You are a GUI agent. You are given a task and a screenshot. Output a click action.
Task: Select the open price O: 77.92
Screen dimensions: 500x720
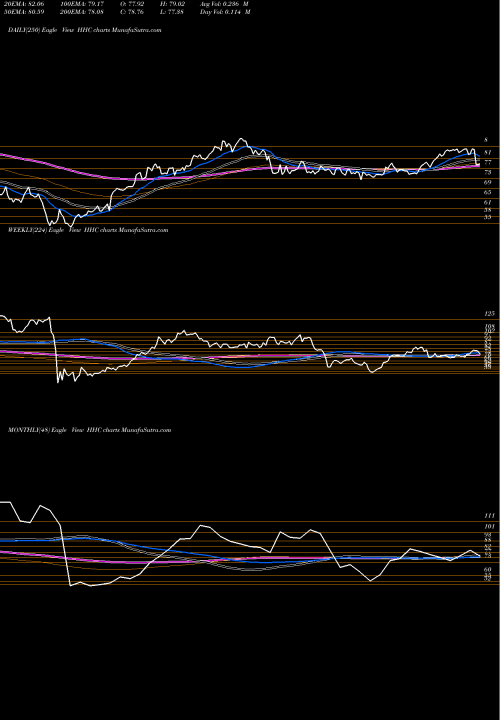(x=133, y=3)
